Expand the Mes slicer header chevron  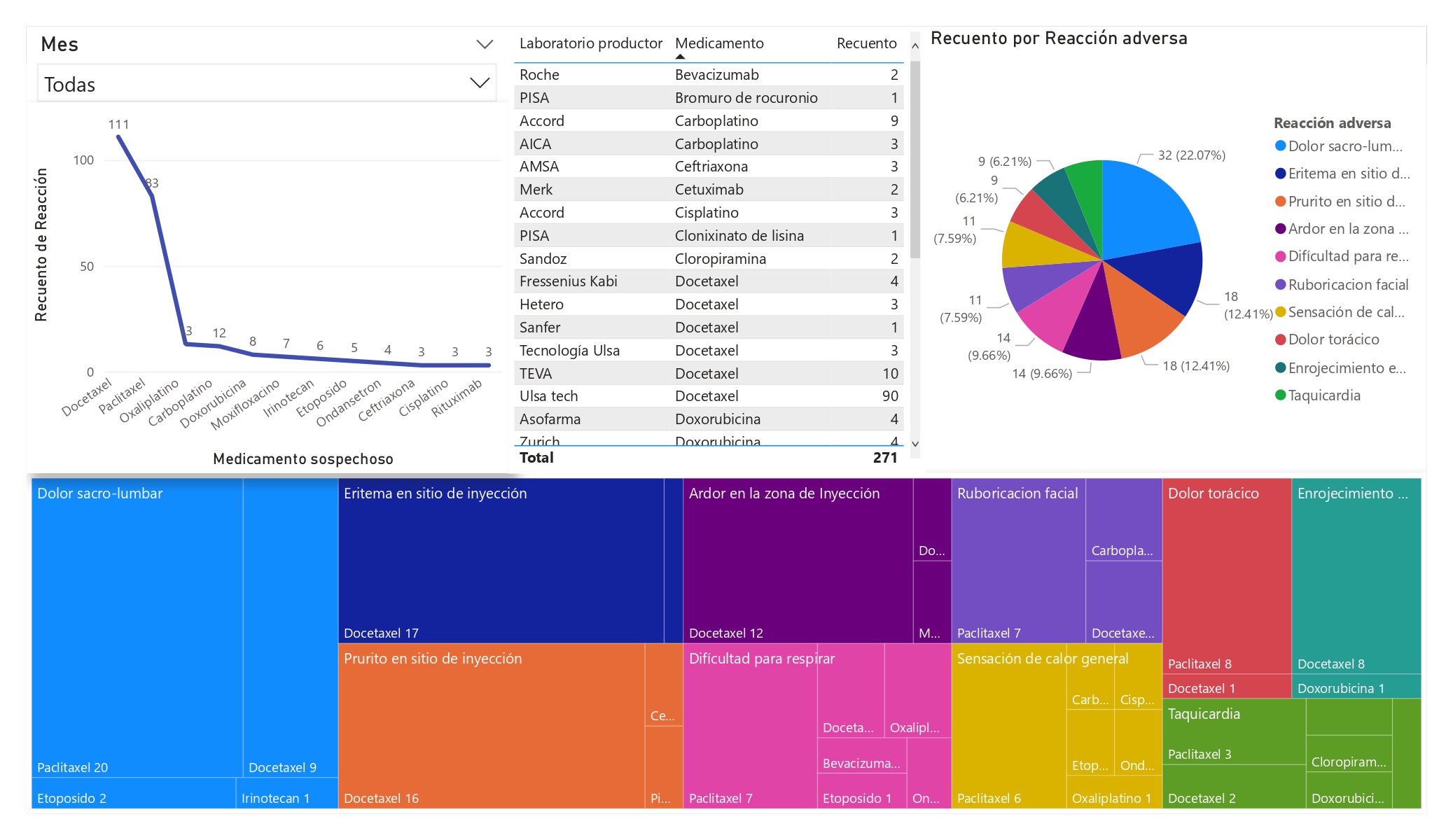[484, 44]
